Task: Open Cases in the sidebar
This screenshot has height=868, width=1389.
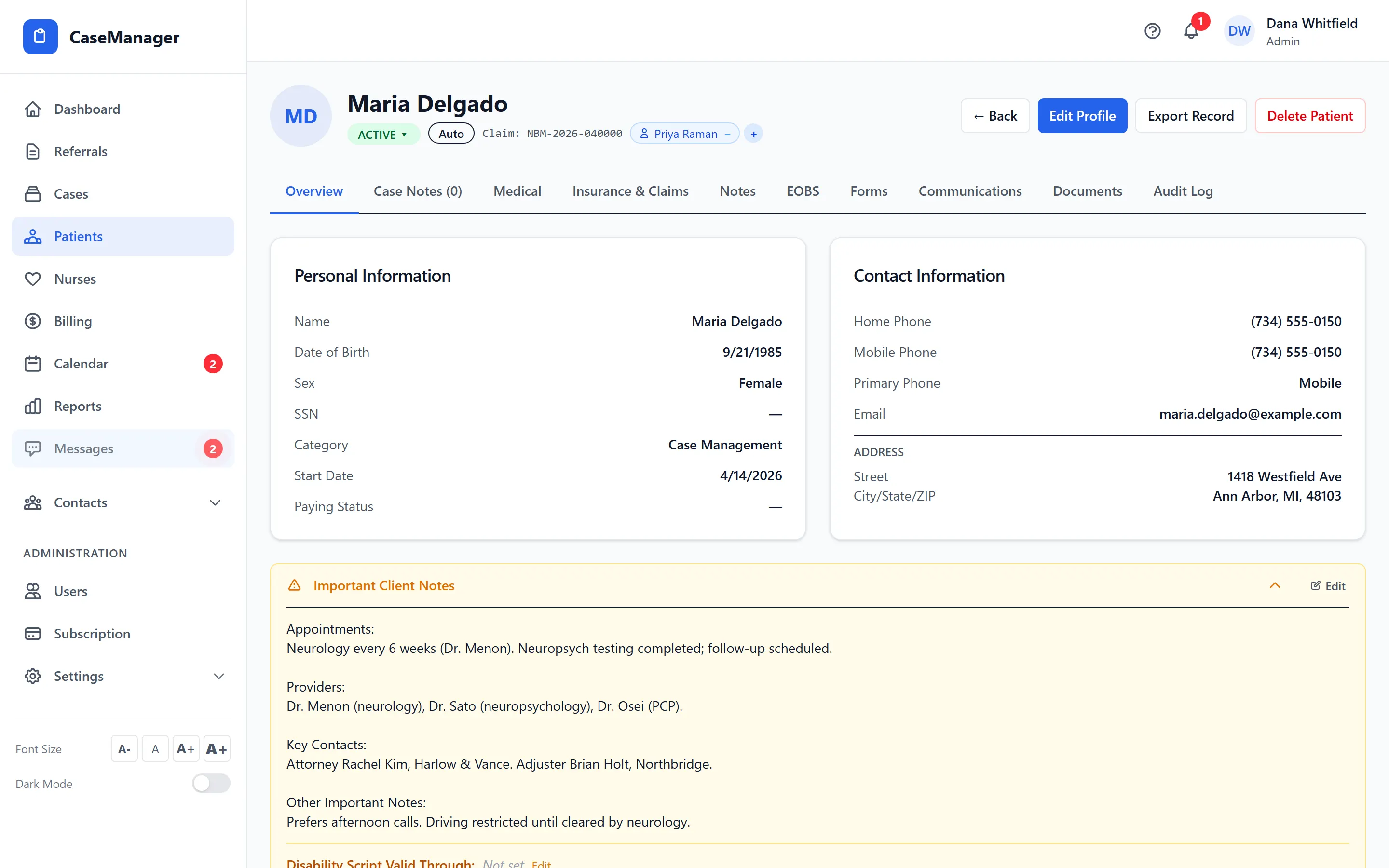Action: pos(123,194)
